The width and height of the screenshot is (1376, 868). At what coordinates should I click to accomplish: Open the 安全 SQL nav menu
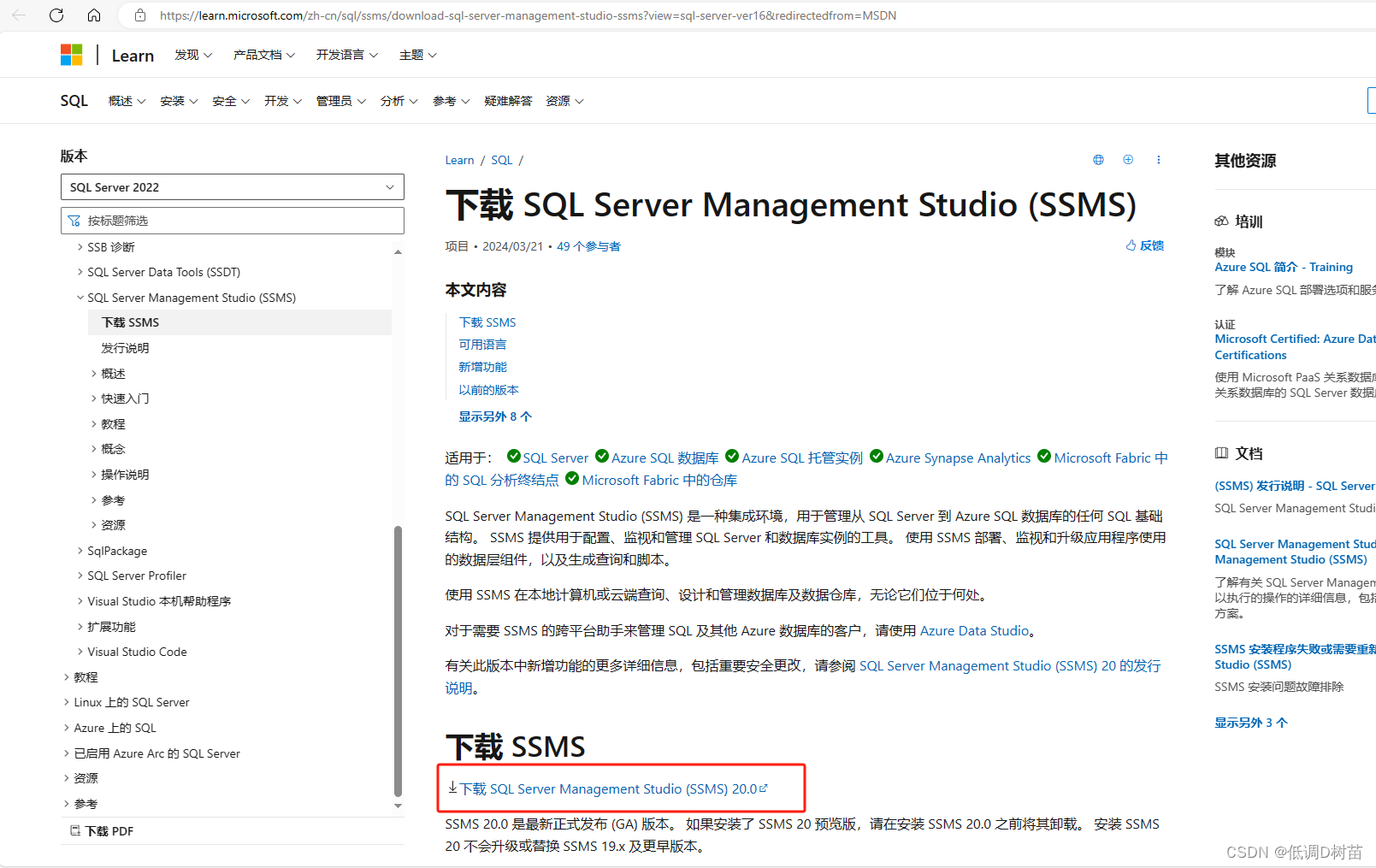pos(231,101)
